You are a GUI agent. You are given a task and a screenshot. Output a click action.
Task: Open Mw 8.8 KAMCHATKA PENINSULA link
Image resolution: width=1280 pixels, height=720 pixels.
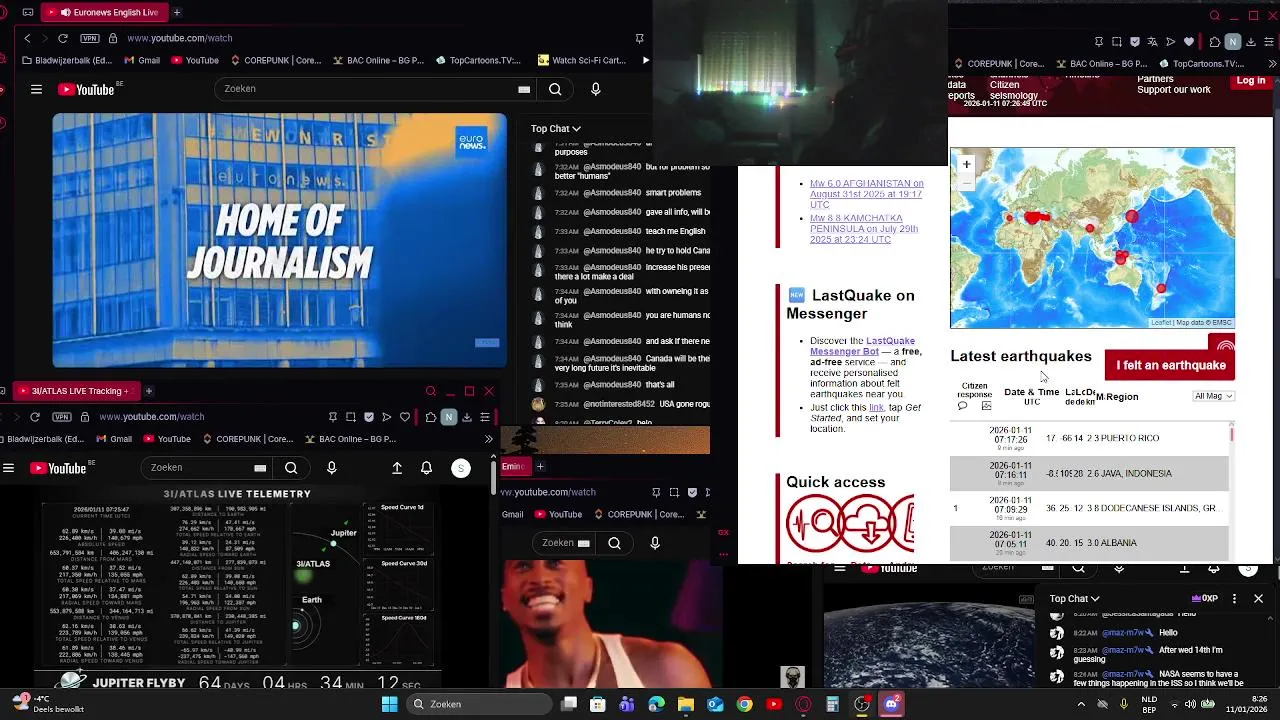point(864,229)
